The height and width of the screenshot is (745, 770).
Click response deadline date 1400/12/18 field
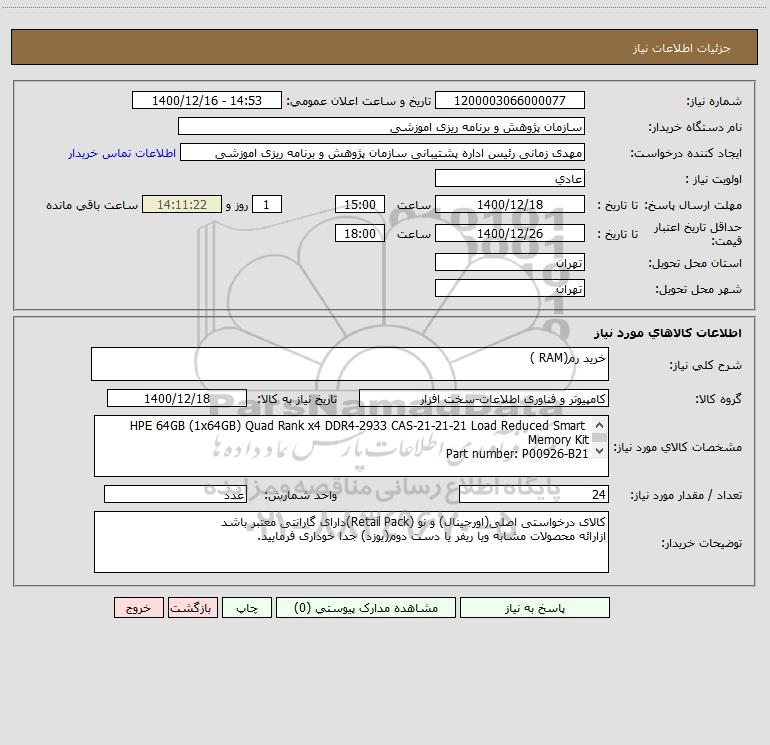click(510, 204)
